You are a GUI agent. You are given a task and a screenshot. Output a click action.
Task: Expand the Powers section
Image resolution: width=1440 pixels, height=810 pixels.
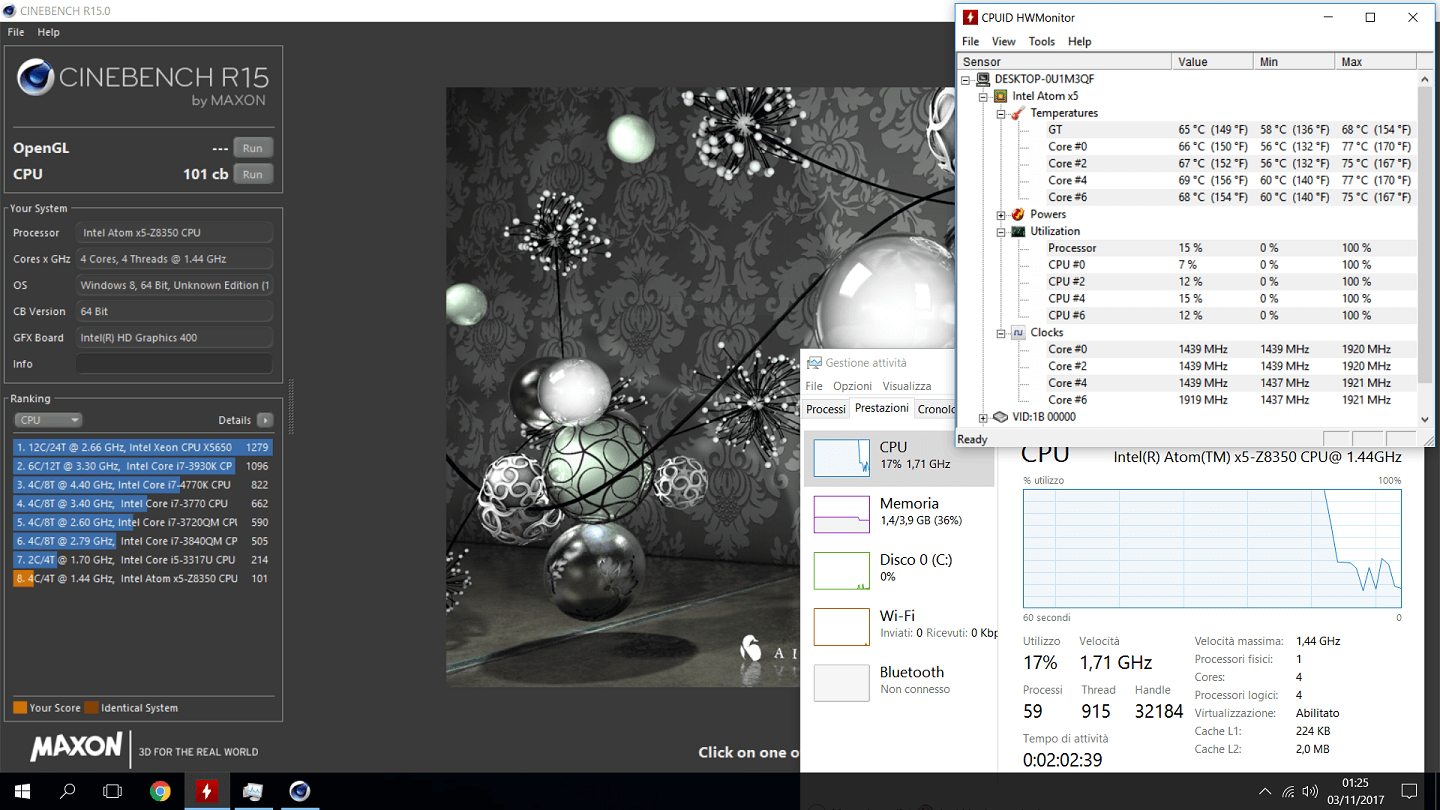pyautogui.click(x=1001, y=215)
